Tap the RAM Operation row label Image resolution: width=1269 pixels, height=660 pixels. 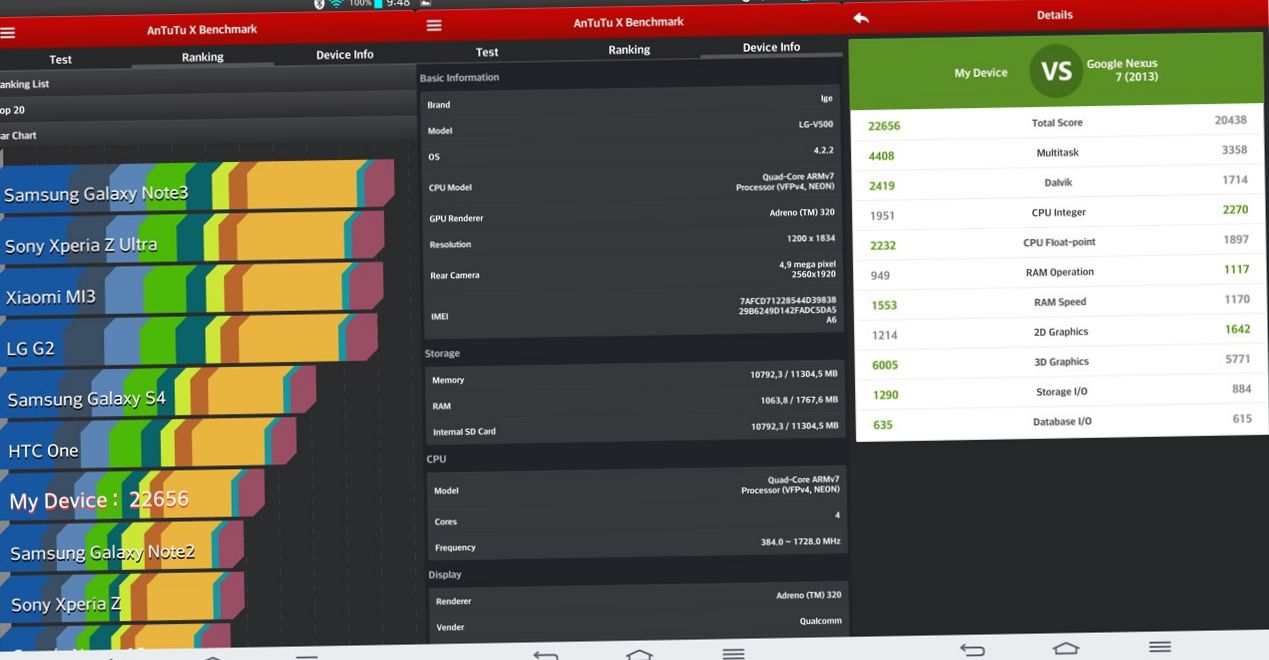click(1059, 272)
